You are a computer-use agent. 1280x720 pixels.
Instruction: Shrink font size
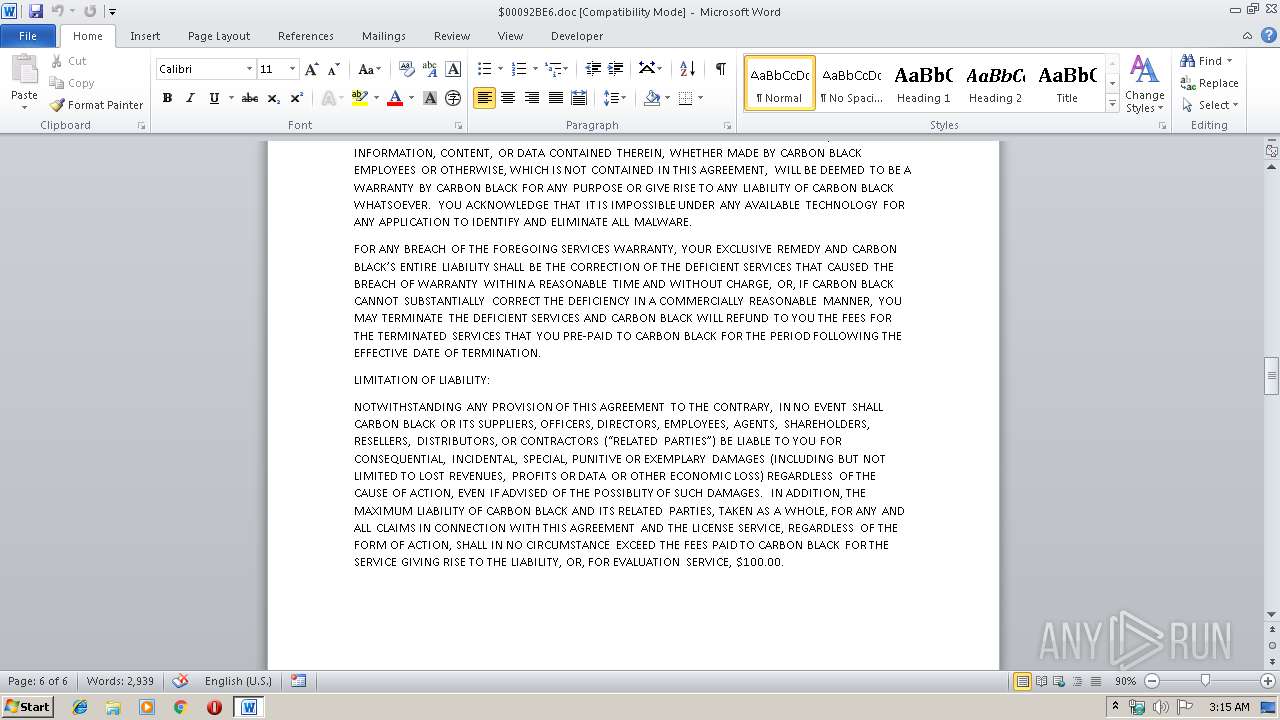[x=334, y=69]
